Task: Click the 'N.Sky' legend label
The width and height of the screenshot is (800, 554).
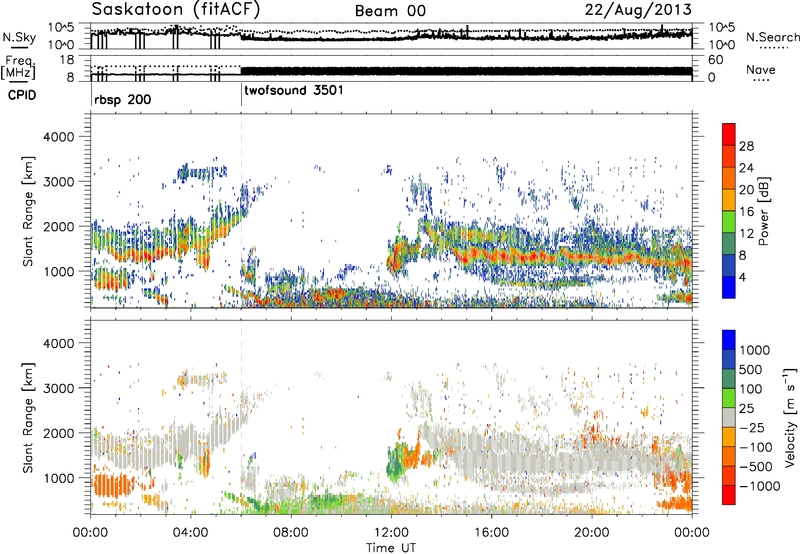Action: point(19,37)
